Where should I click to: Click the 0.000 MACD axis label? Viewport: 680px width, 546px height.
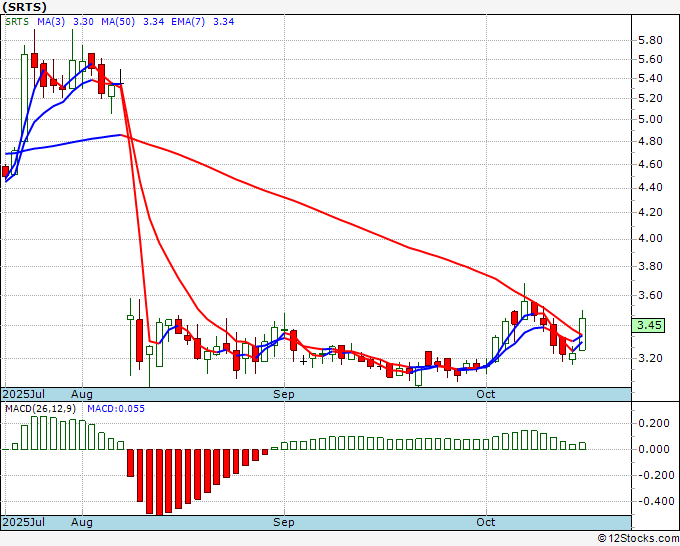click(x=654, y=449)
